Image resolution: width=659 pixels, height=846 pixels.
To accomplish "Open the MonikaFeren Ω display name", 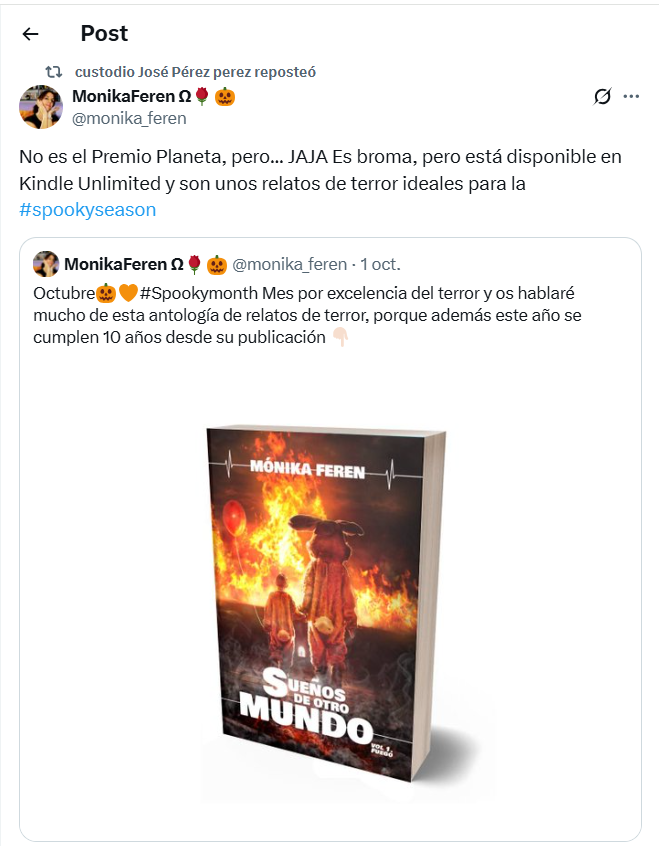I will (132, 96).
